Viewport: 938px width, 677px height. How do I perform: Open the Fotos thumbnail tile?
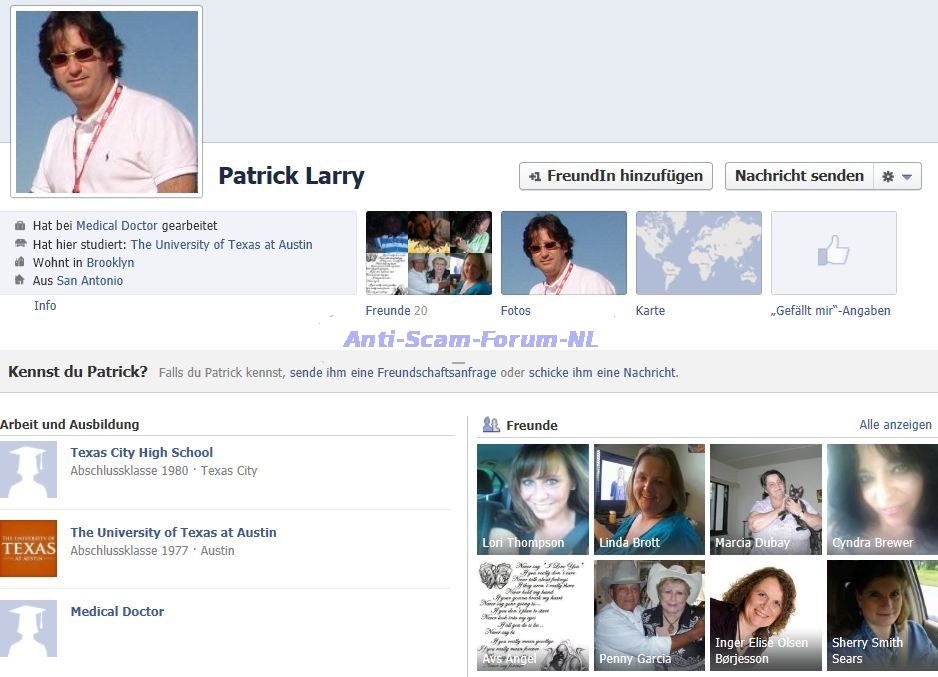coord(563,253)
